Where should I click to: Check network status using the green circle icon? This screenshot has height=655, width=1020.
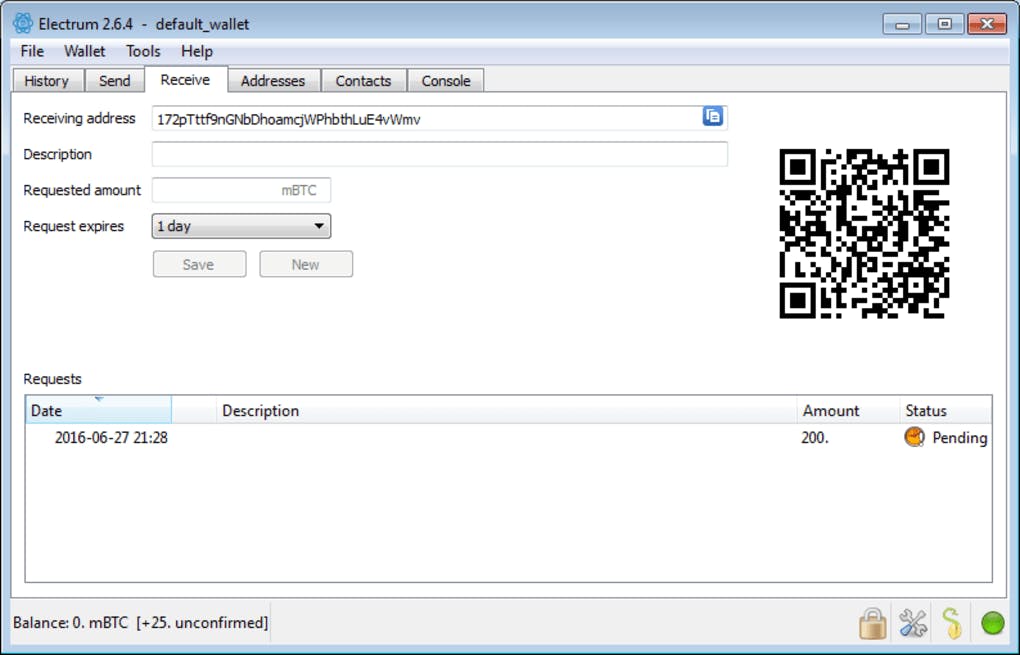click(992, 622)
